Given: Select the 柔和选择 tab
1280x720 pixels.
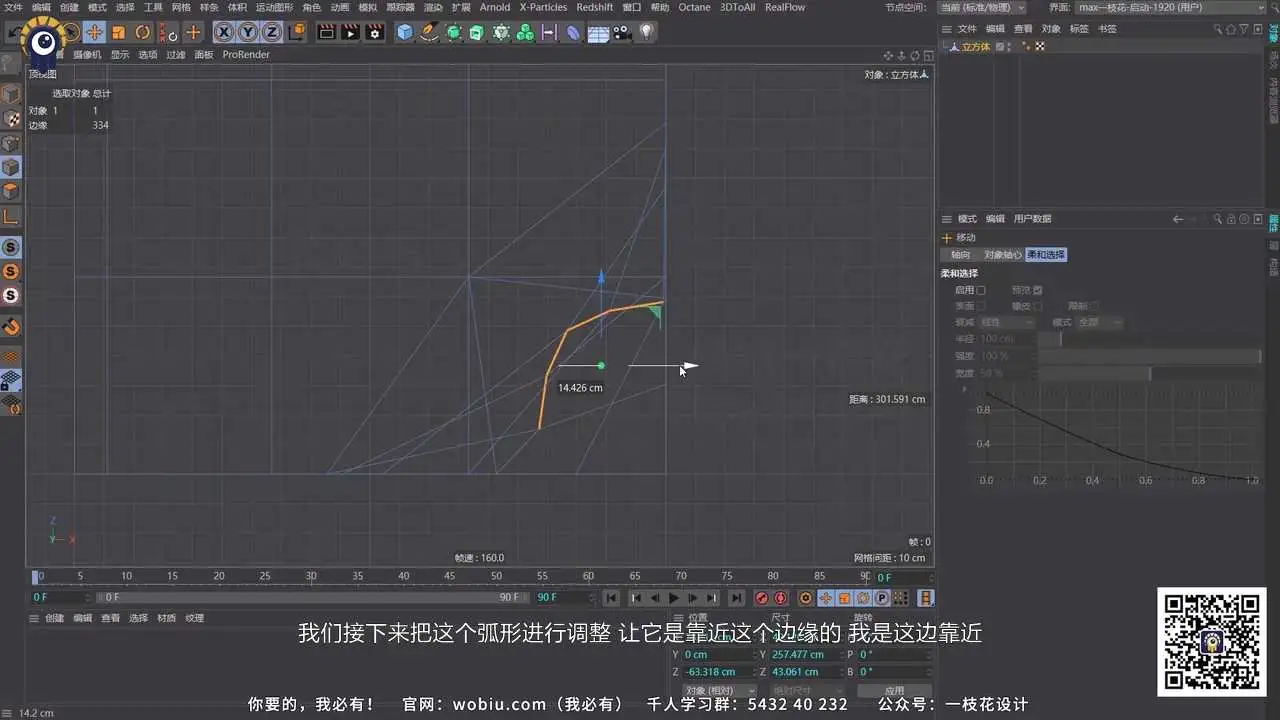Looking at the screenshot, I should [x=1046, y=255].
